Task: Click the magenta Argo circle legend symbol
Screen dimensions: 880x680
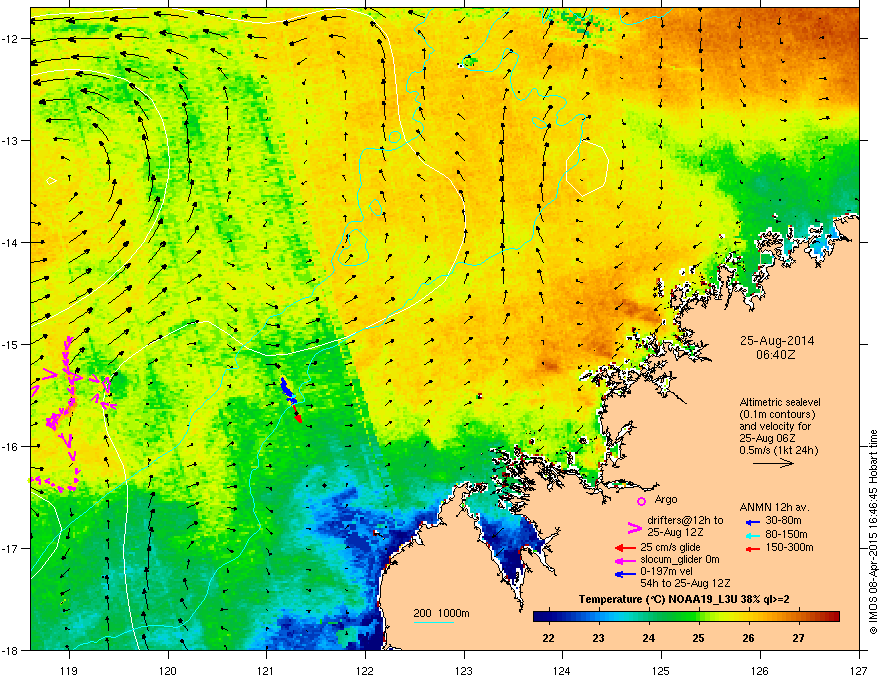Action: pyautogui.click(x=641, y=501)
